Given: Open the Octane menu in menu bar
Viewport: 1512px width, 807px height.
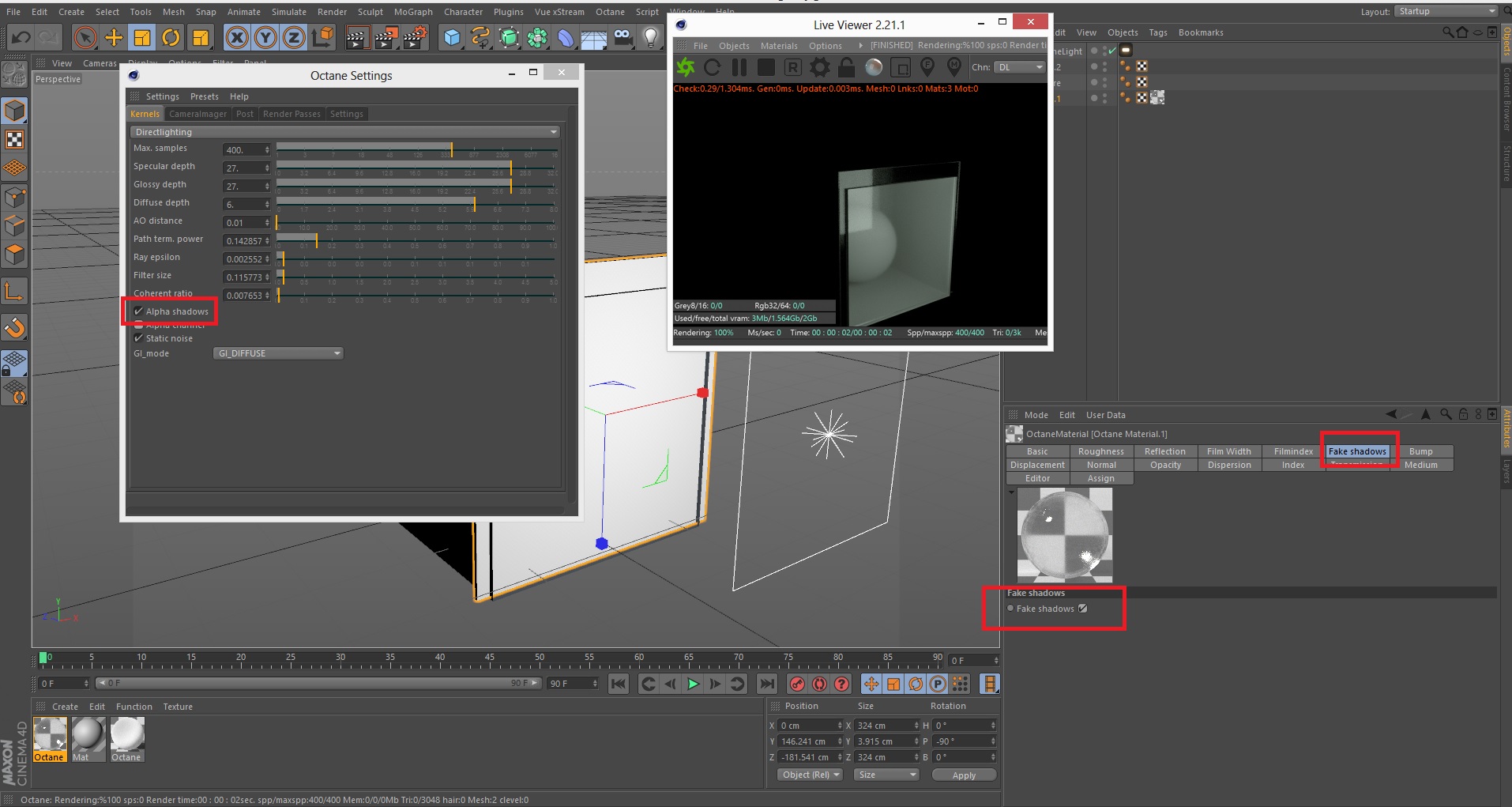Looking at the screenshot, I should pyautogui.click(x=610, y=12).
